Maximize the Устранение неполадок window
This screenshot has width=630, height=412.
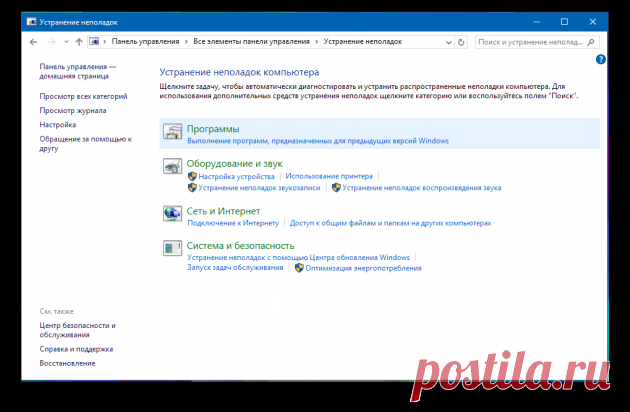(565, 22)
